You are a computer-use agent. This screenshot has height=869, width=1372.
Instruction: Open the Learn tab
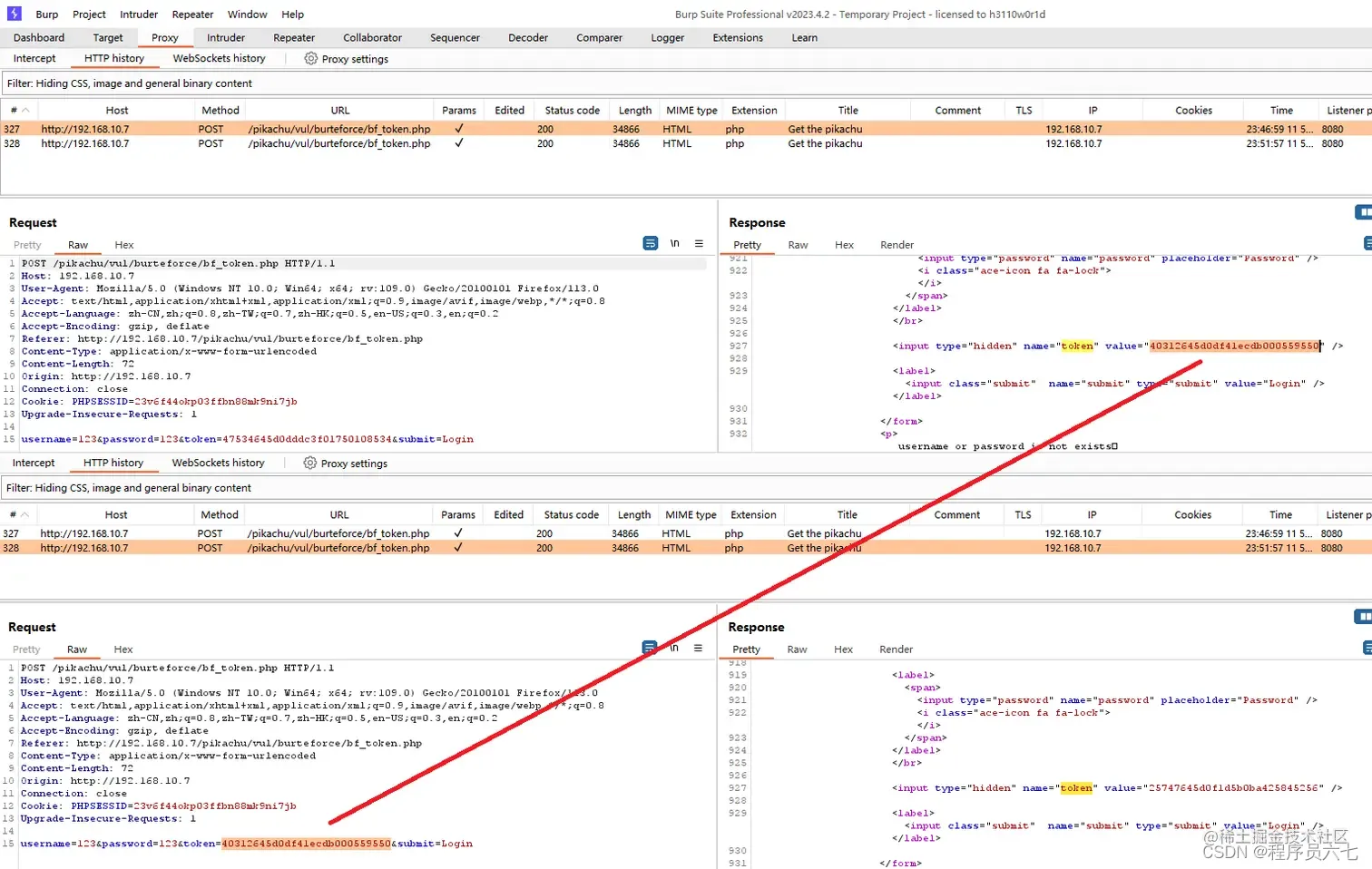pyautogui.click(x=804, y=37)
